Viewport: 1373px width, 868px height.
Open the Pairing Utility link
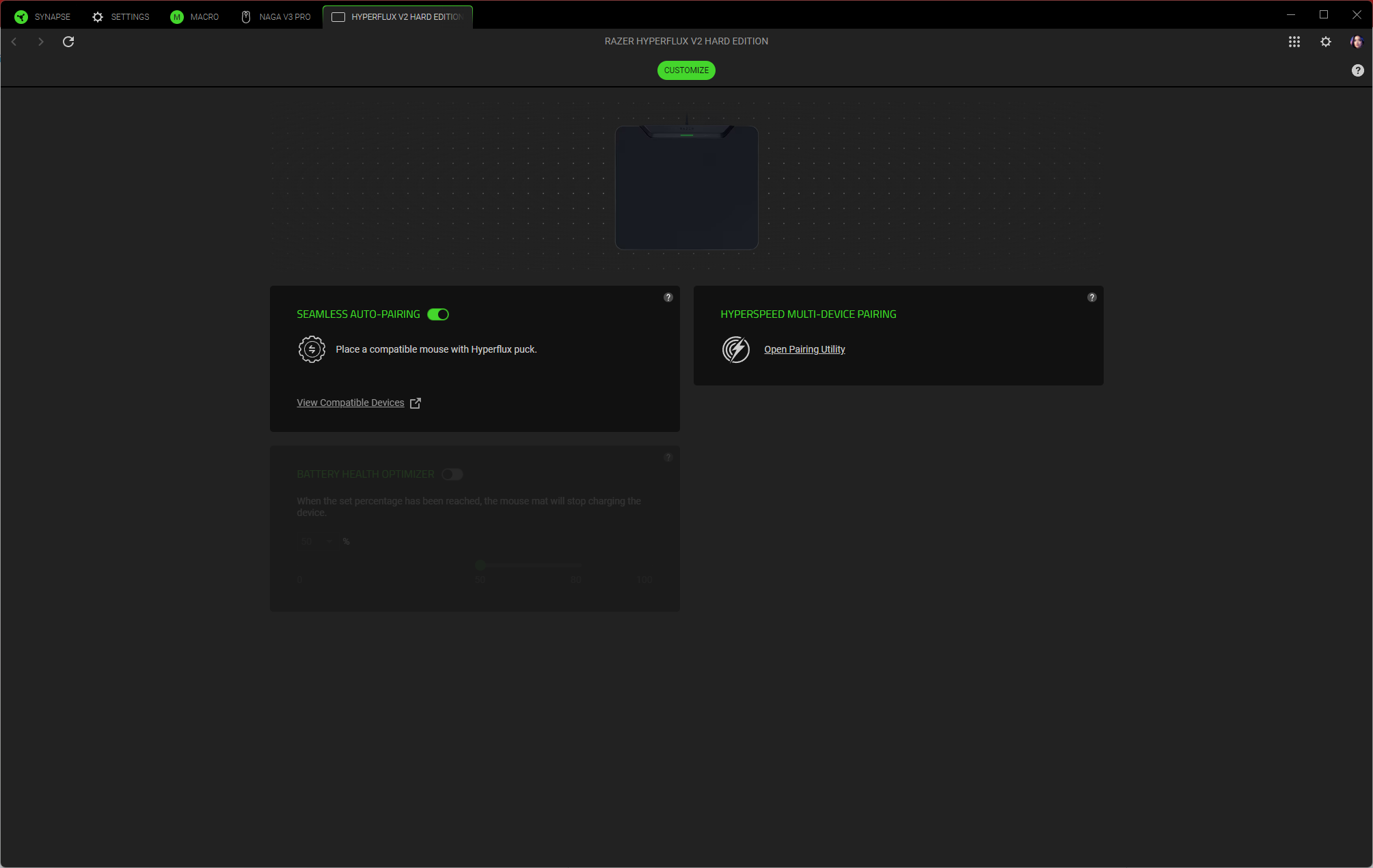(804, 349)
